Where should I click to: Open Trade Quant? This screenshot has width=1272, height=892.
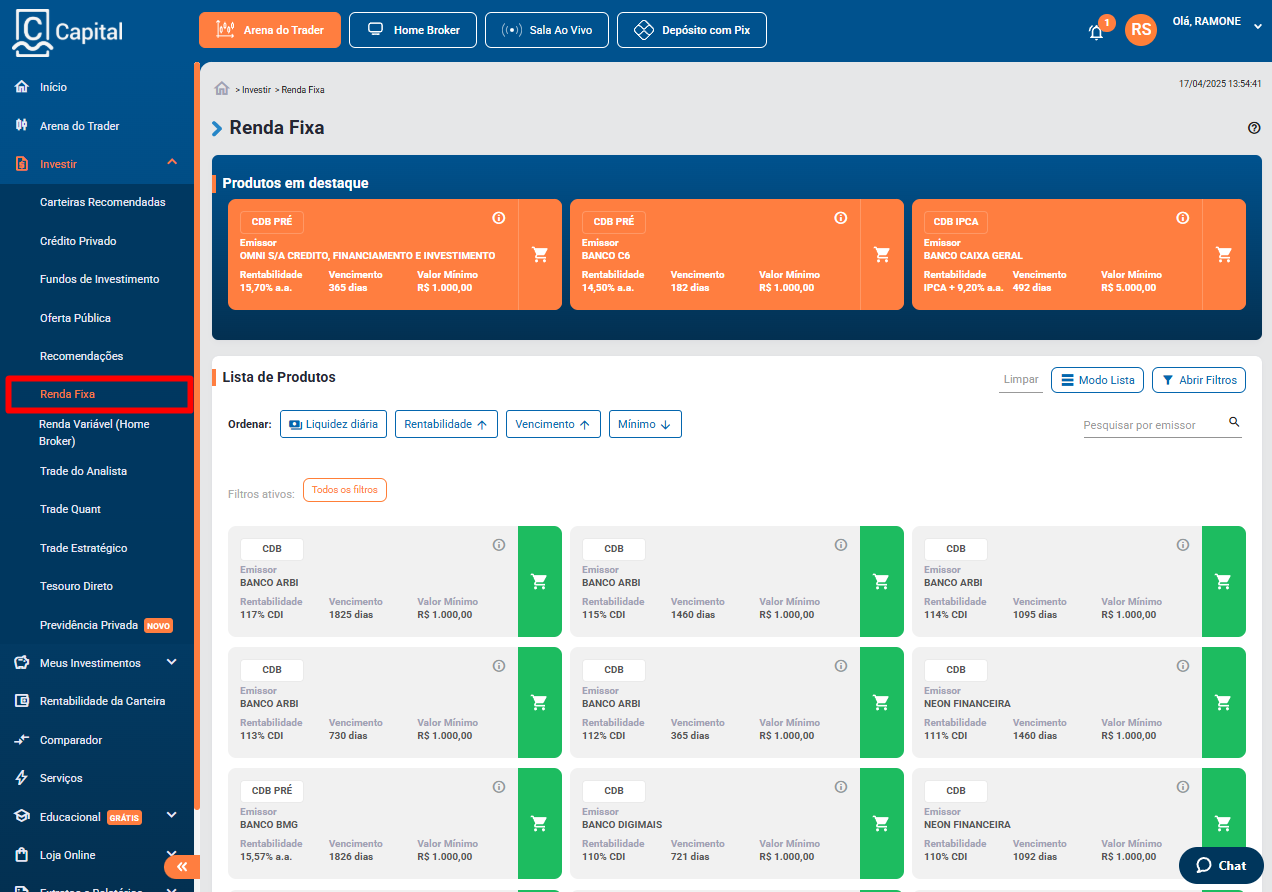(70, 509)
